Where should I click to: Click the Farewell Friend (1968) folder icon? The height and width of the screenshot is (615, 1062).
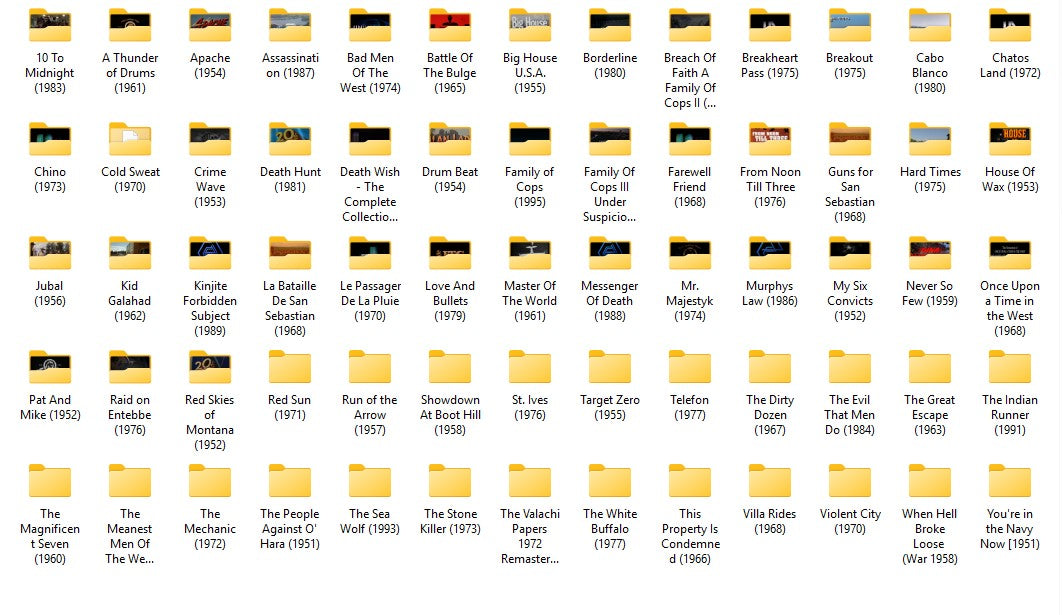click(x=689, y=140)
